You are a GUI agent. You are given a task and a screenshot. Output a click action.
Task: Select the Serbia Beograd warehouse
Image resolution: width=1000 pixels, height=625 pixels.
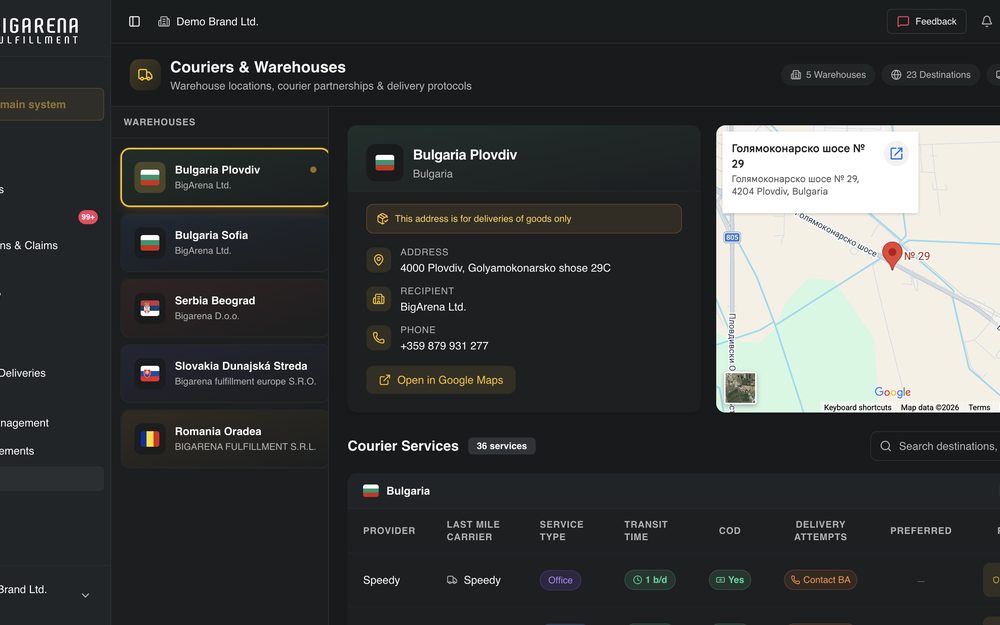(x=224, y=308)
